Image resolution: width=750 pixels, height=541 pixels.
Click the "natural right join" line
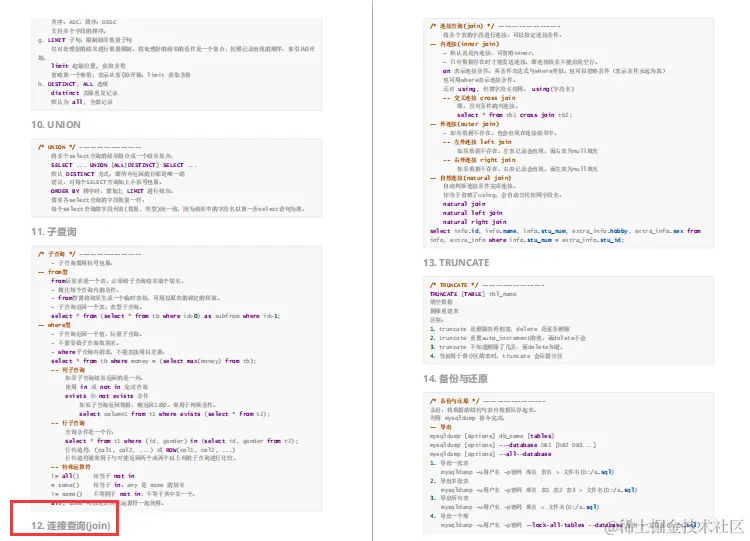pos(474,222)
